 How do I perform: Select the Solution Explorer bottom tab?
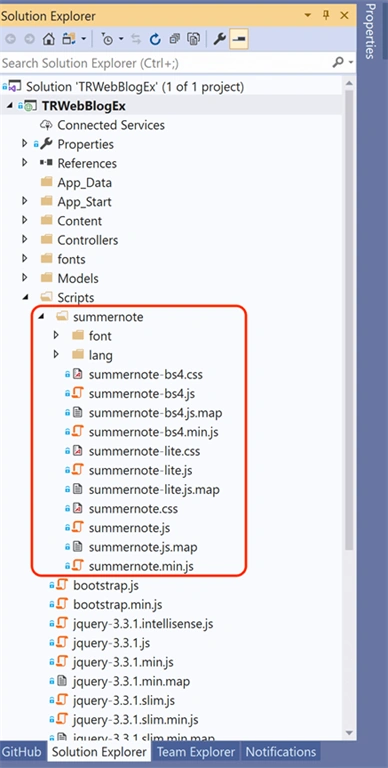[99, 751]
